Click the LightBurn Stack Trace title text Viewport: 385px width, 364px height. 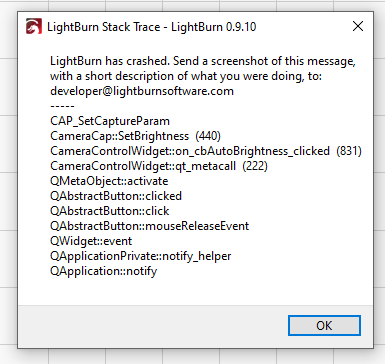coord(152,27)
